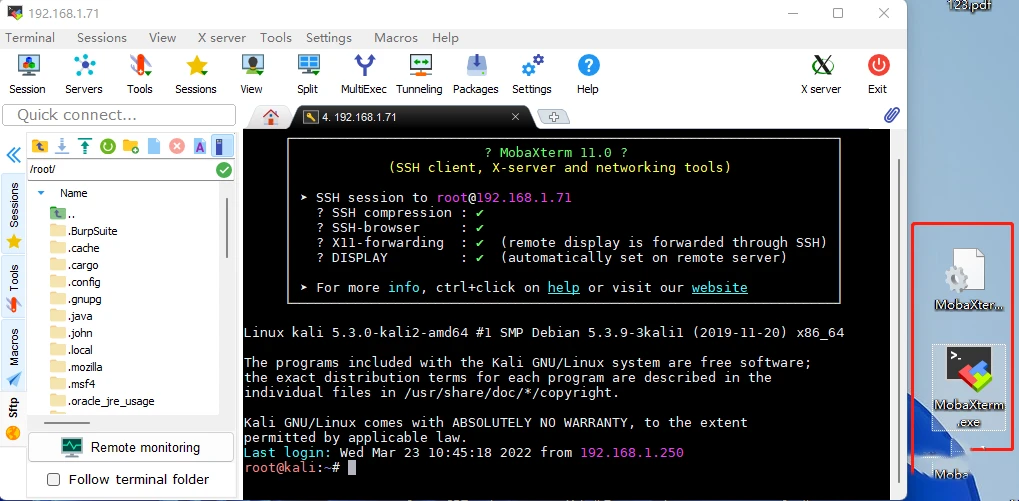Click the highlighted last icon in SFTP toolbar
Image resolution: width=1019 pixels, height=501 pixels.
[221, 146]
